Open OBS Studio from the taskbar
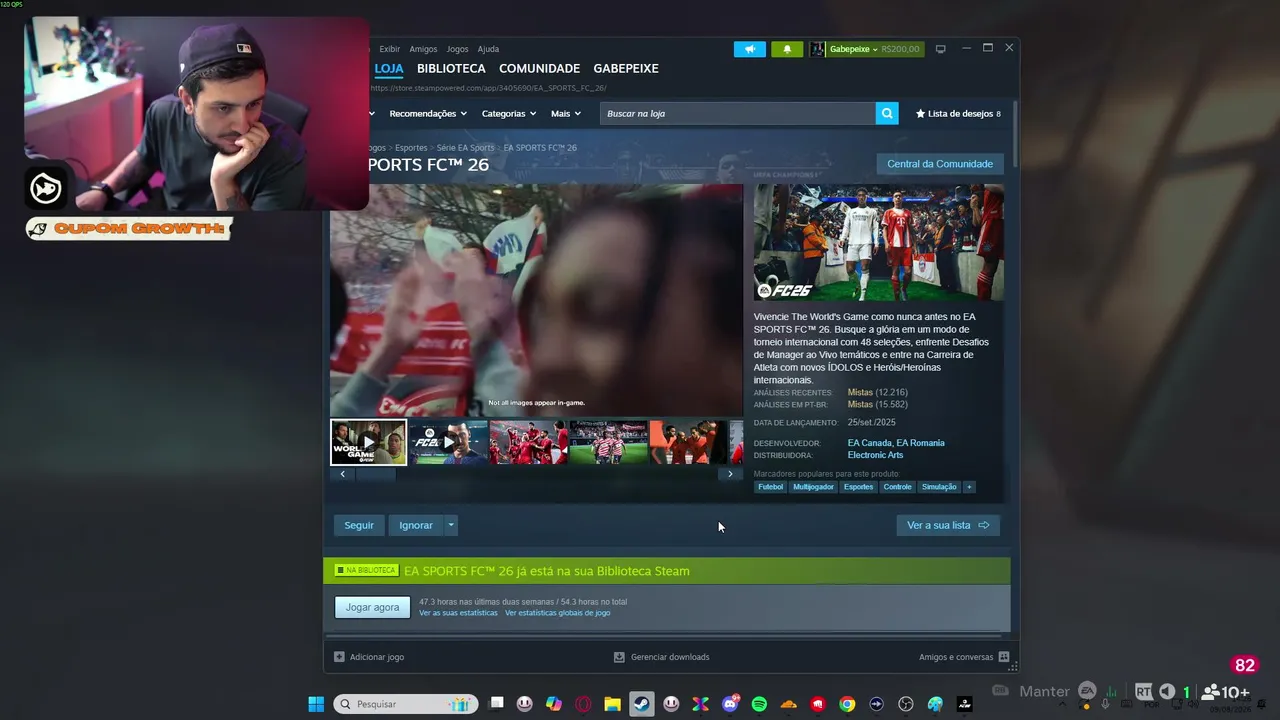 [x=906, y=704]
